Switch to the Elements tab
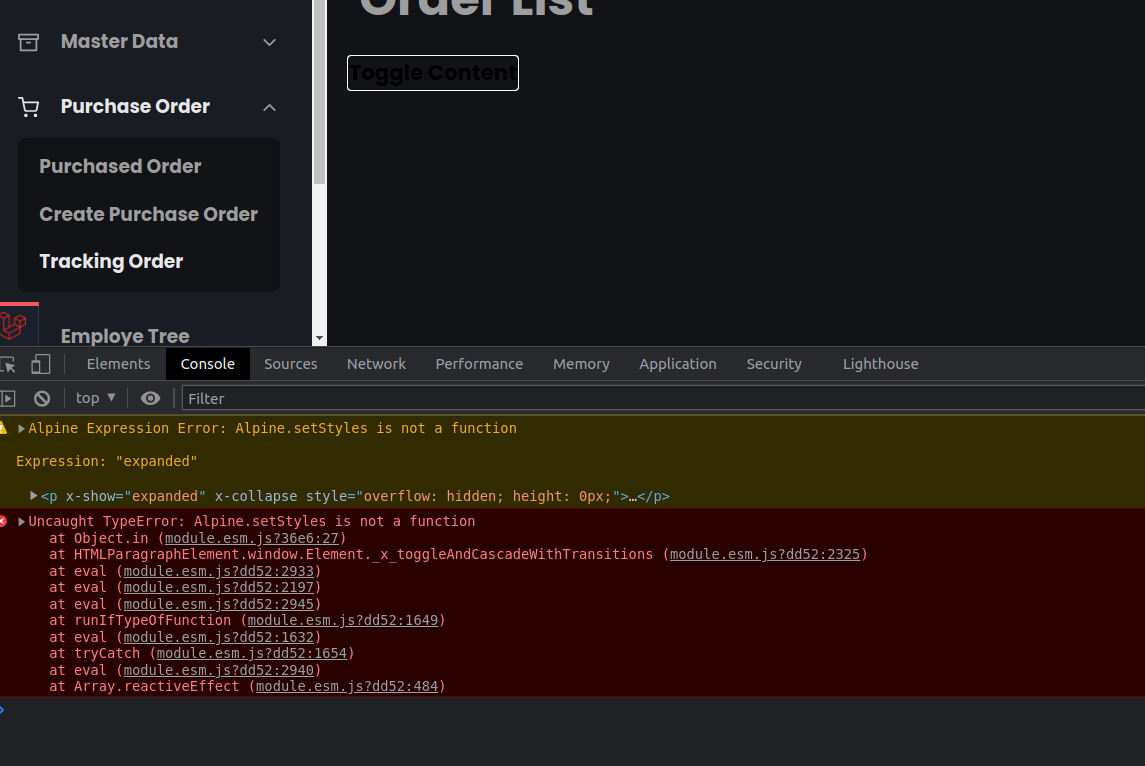1145x766 pixels. (x=118, y=364)
